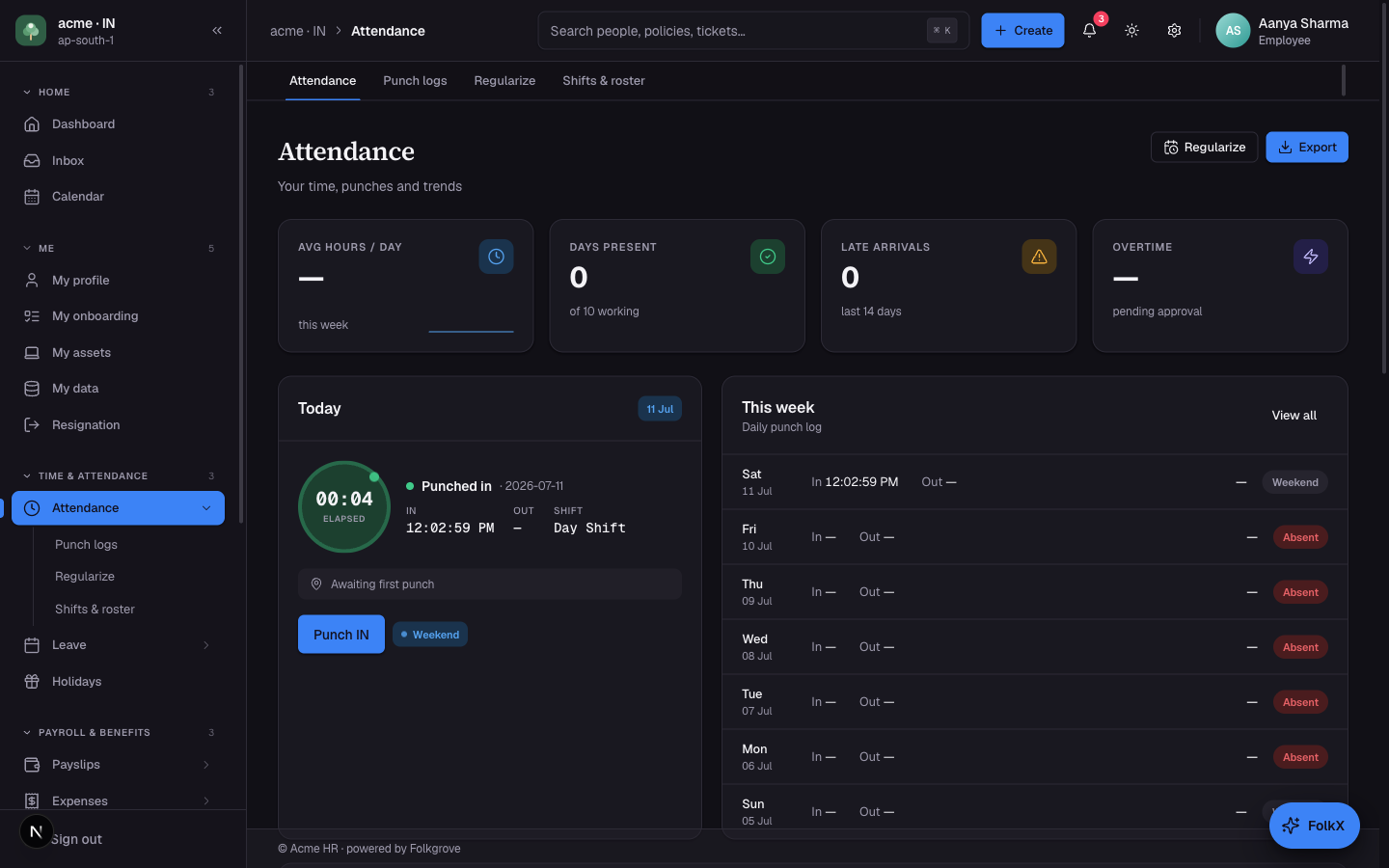The image size is (1389, 868).
Task: Open the Resignation page
Action: [x=118, y=425]
